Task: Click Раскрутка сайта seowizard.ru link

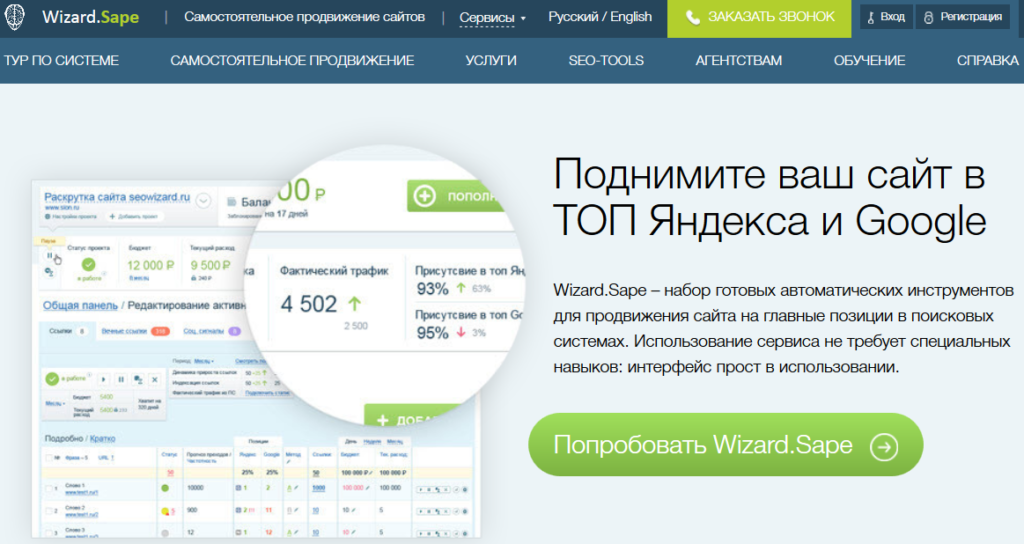Action: 117,197
